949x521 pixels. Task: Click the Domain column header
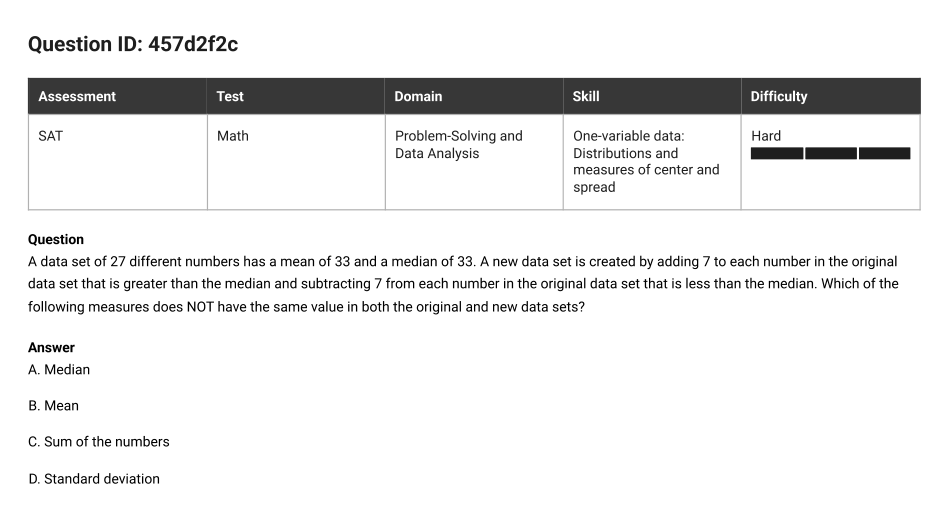tap(474, 96)
